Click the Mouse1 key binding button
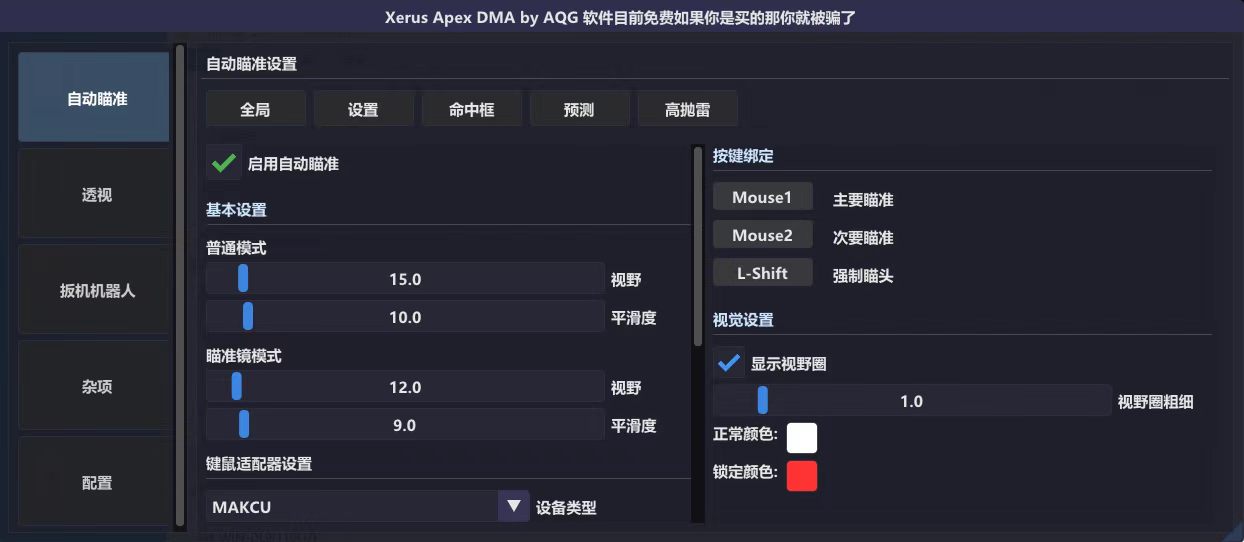The width and height of the screenshot is (1244, 542). 762,197
